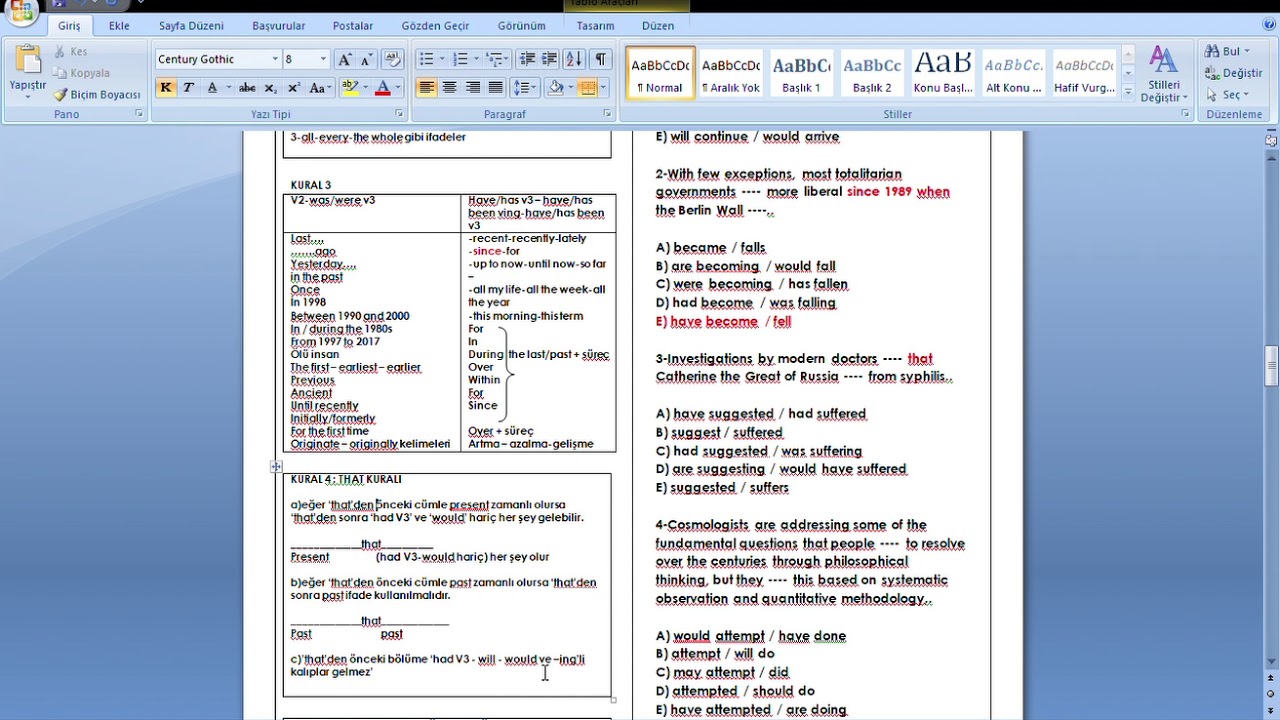Toggle align text left
The image size is (1280, 720).
coord(427,88)
